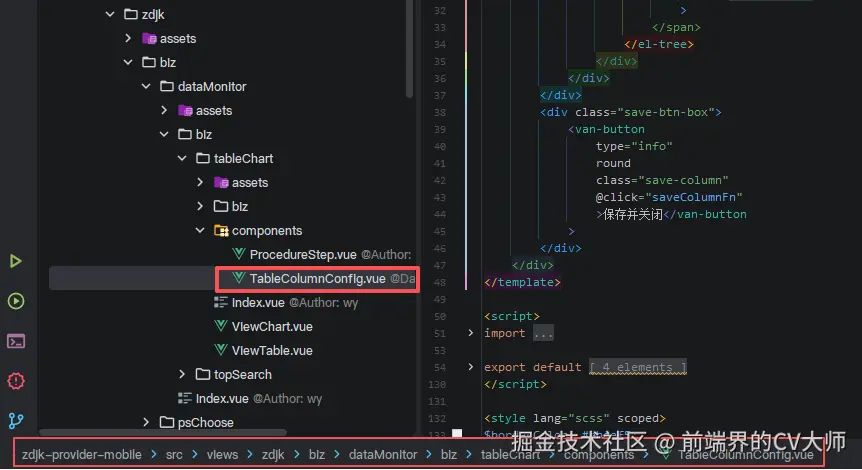Open TableColumnConfig.vue in the project tree
The width and height of the screenshot is (862, 470).
pyautogui.click(x=317, y=279)
